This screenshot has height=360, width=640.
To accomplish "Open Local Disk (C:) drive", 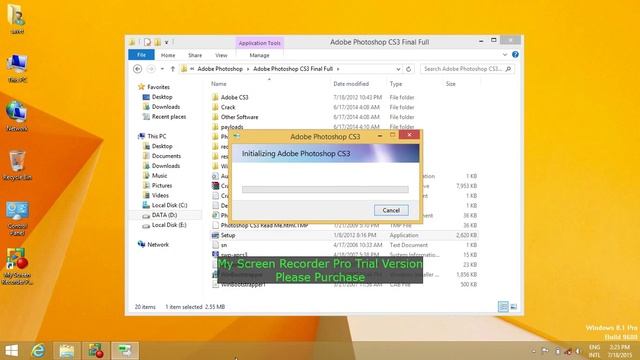I will pos(169,205).
